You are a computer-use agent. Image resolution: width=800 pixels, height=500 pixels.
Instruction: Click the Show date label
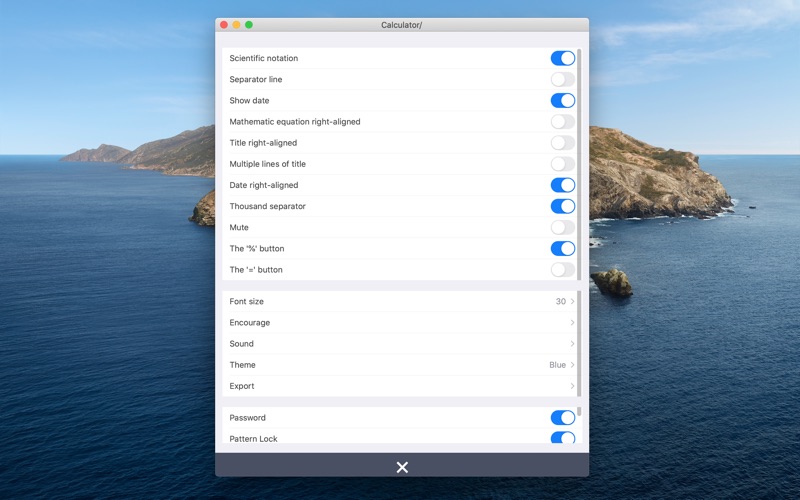pos(249,101)
